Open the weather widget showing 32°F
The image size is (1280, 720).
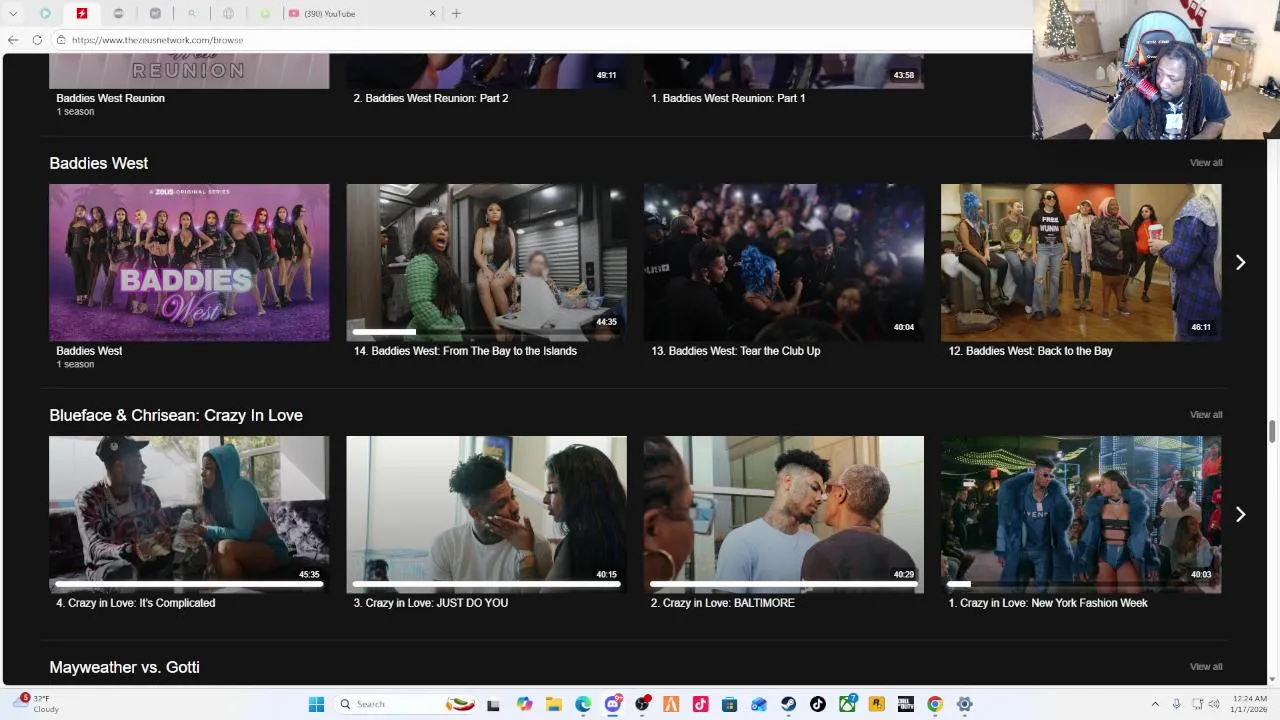click(36, 704)
